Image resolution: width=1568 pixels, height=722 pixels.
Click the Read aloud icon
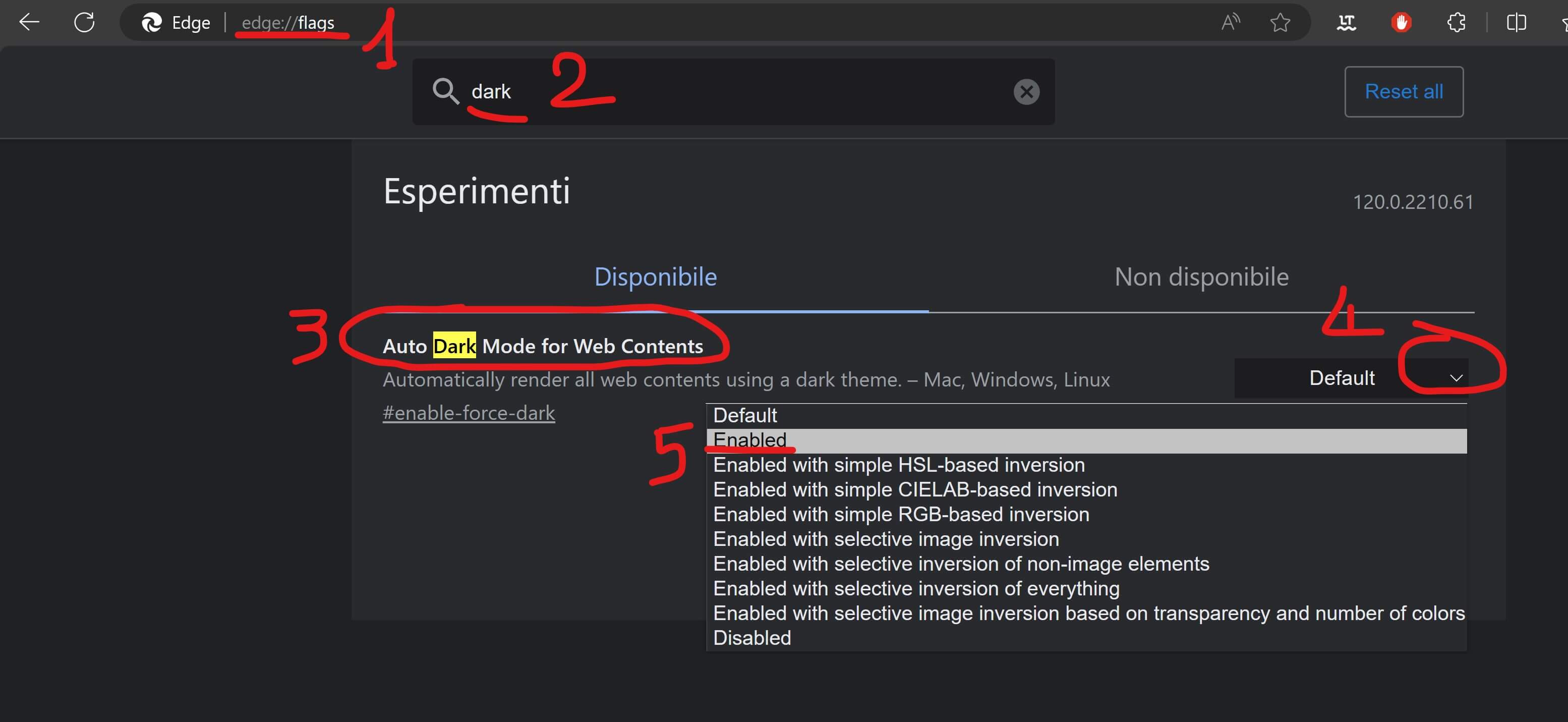1230,23
